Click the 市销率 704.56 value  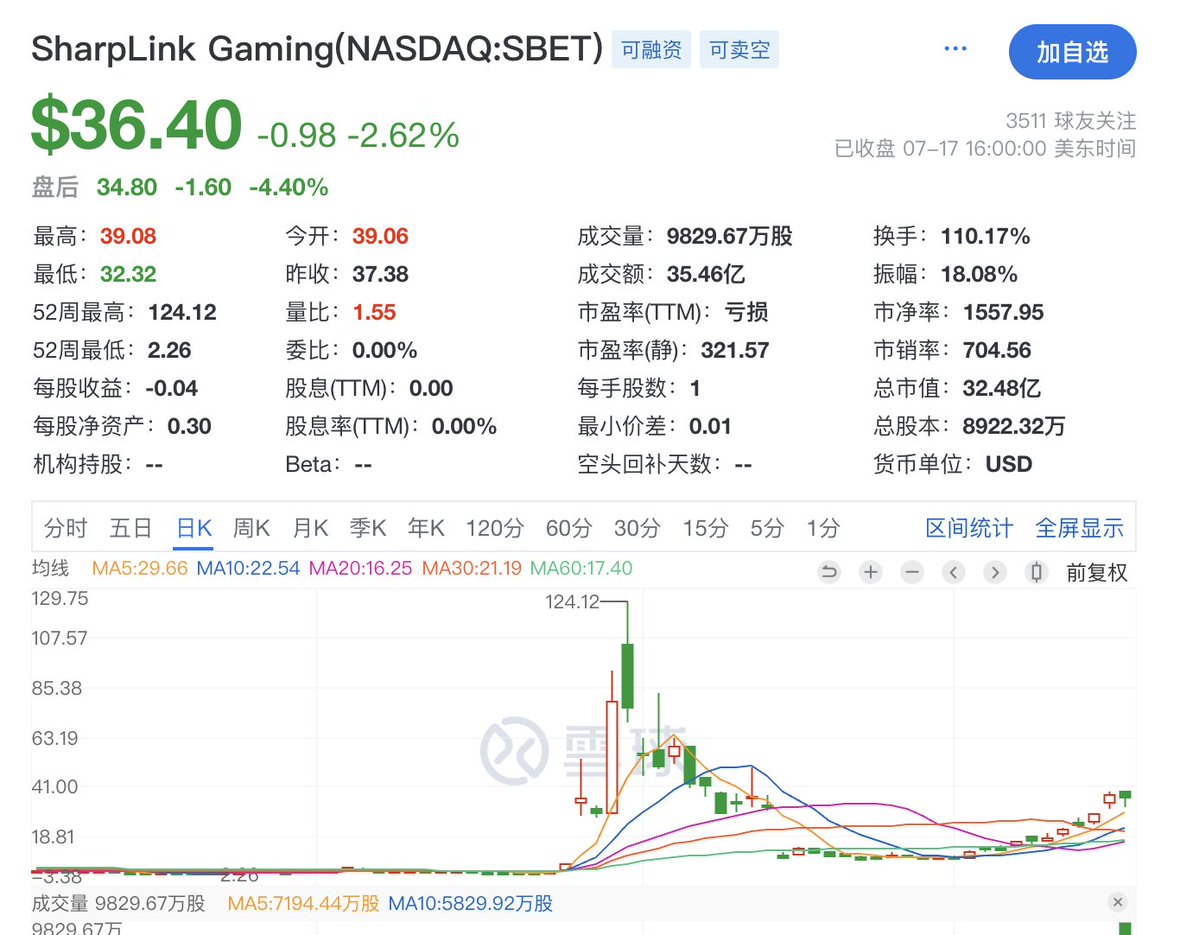pyautogui.click(x=997, y=350)
